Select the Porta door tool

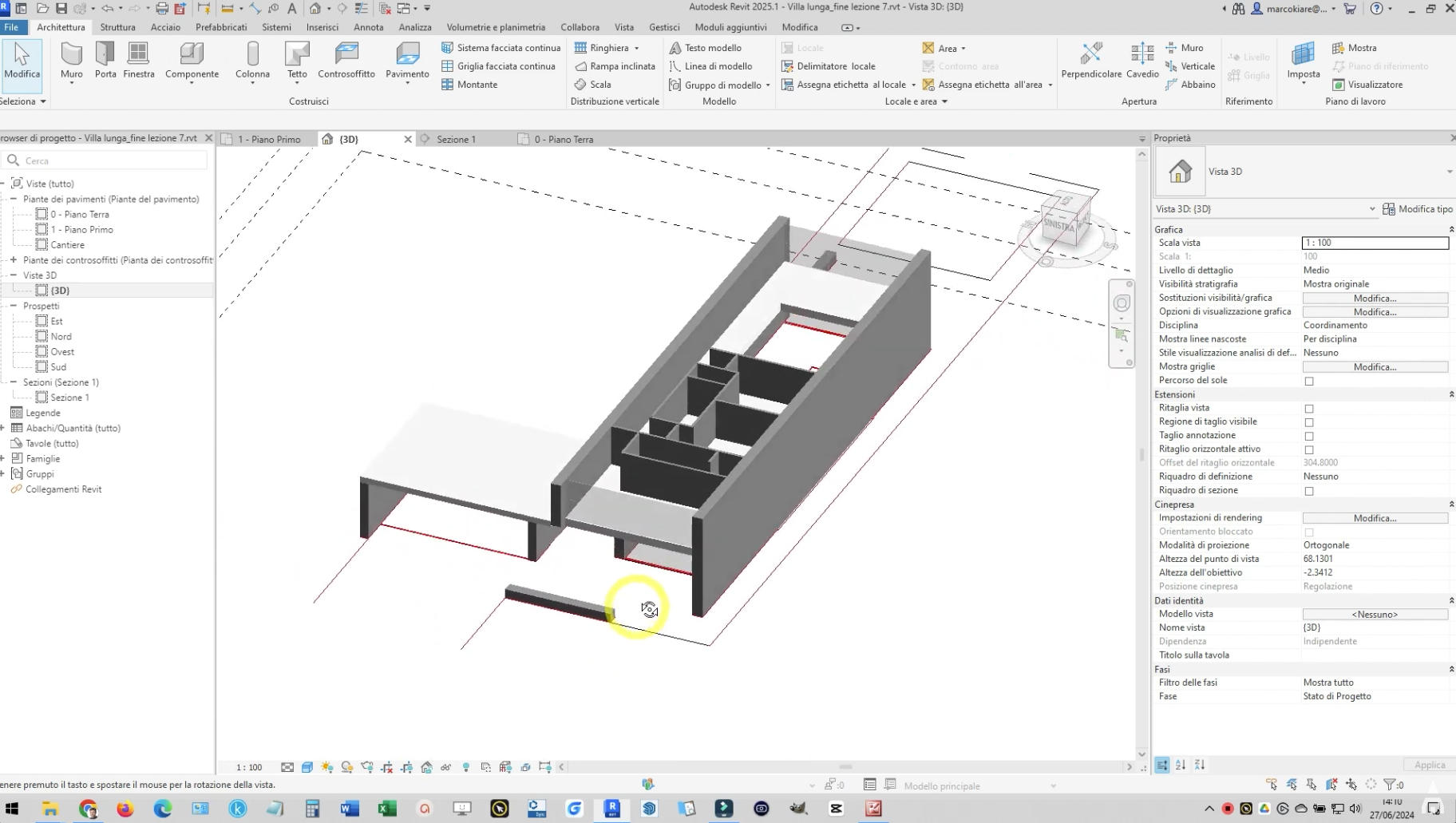105,61
